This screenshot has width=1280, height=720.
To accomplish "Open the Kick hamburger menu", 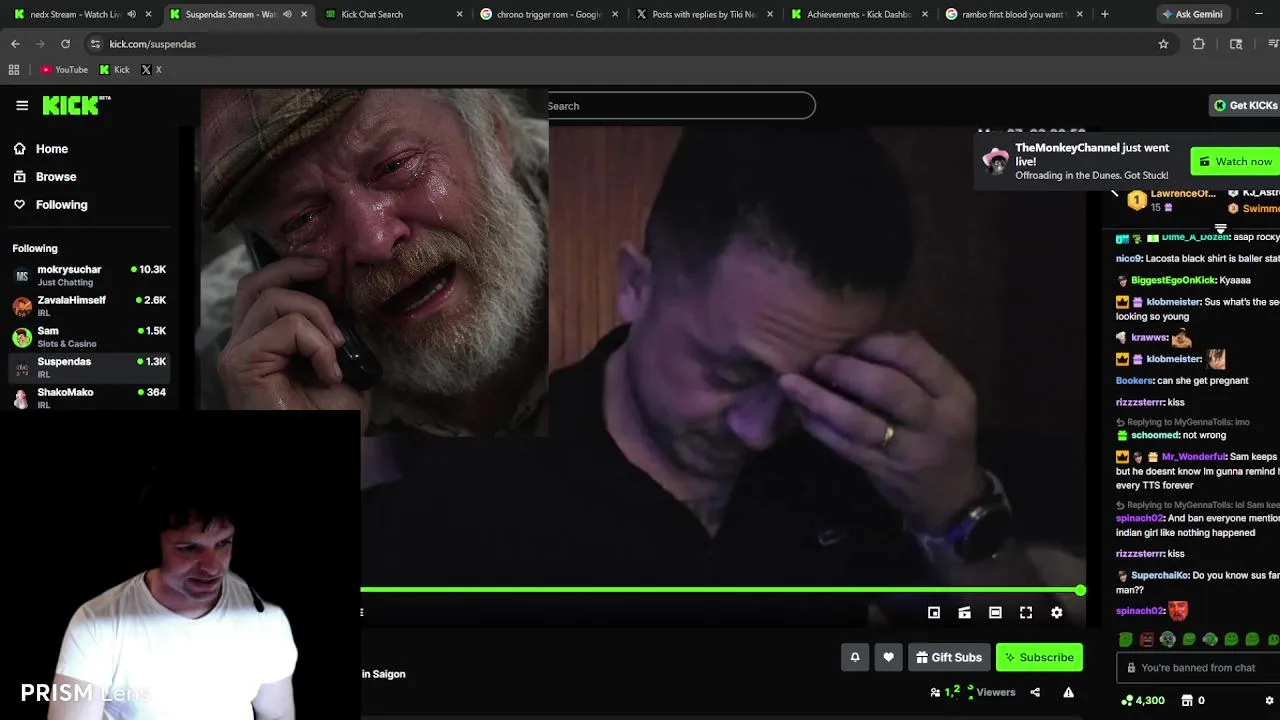I will [x=22, y=105].
